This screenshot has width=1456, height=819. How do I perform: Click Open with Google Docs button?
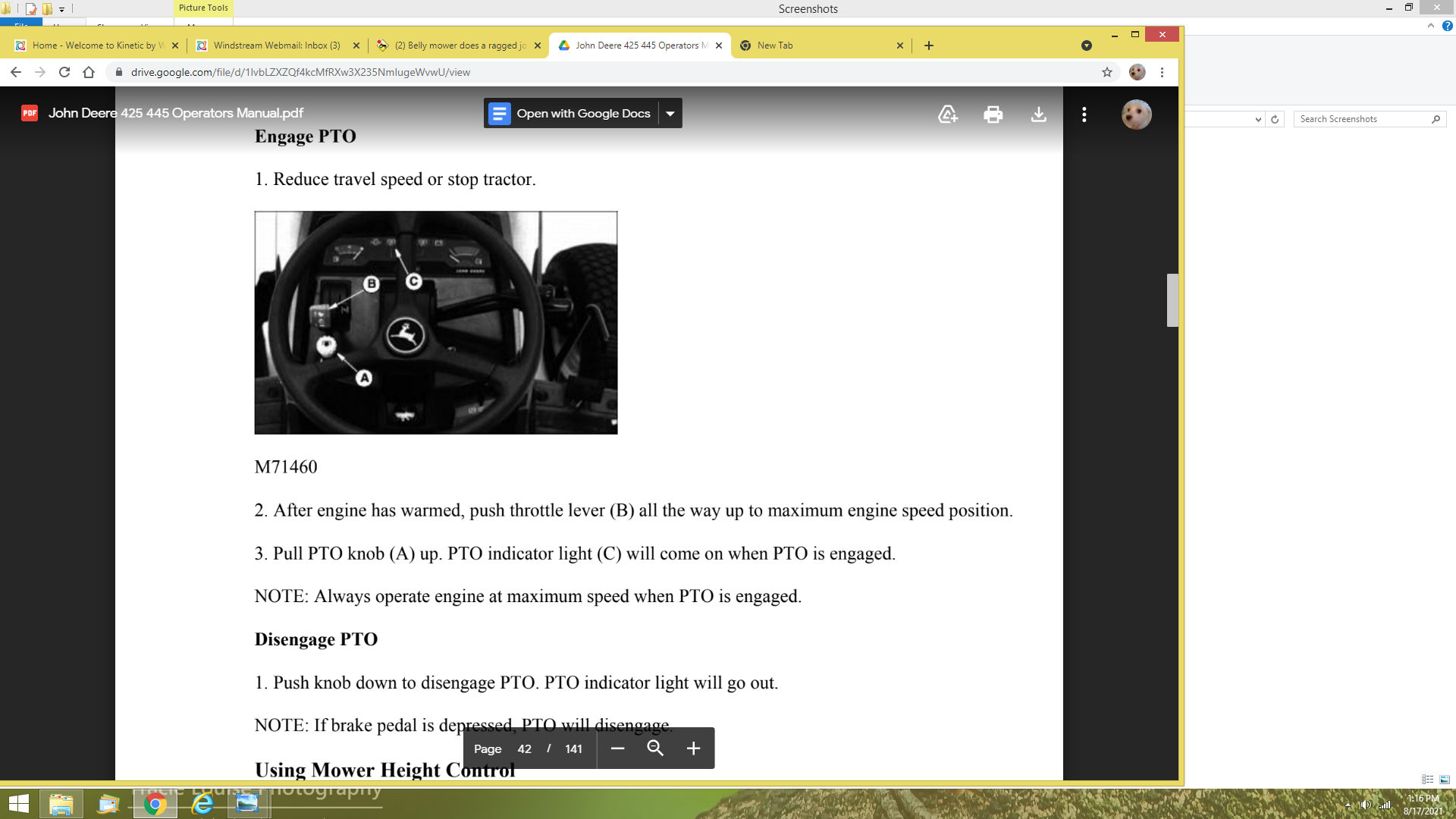pyautogui.click(x=571, y=114)
